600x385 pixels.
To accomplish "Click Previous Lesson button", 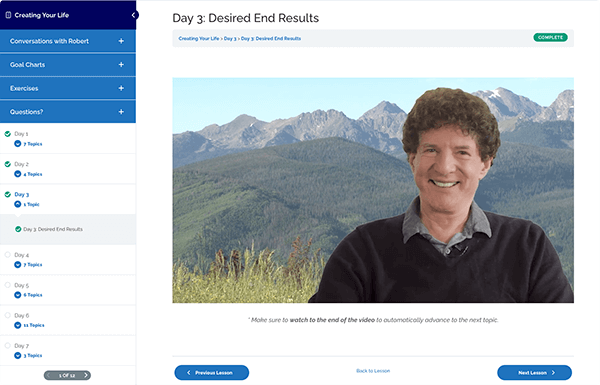I will (x=212, y=372).
